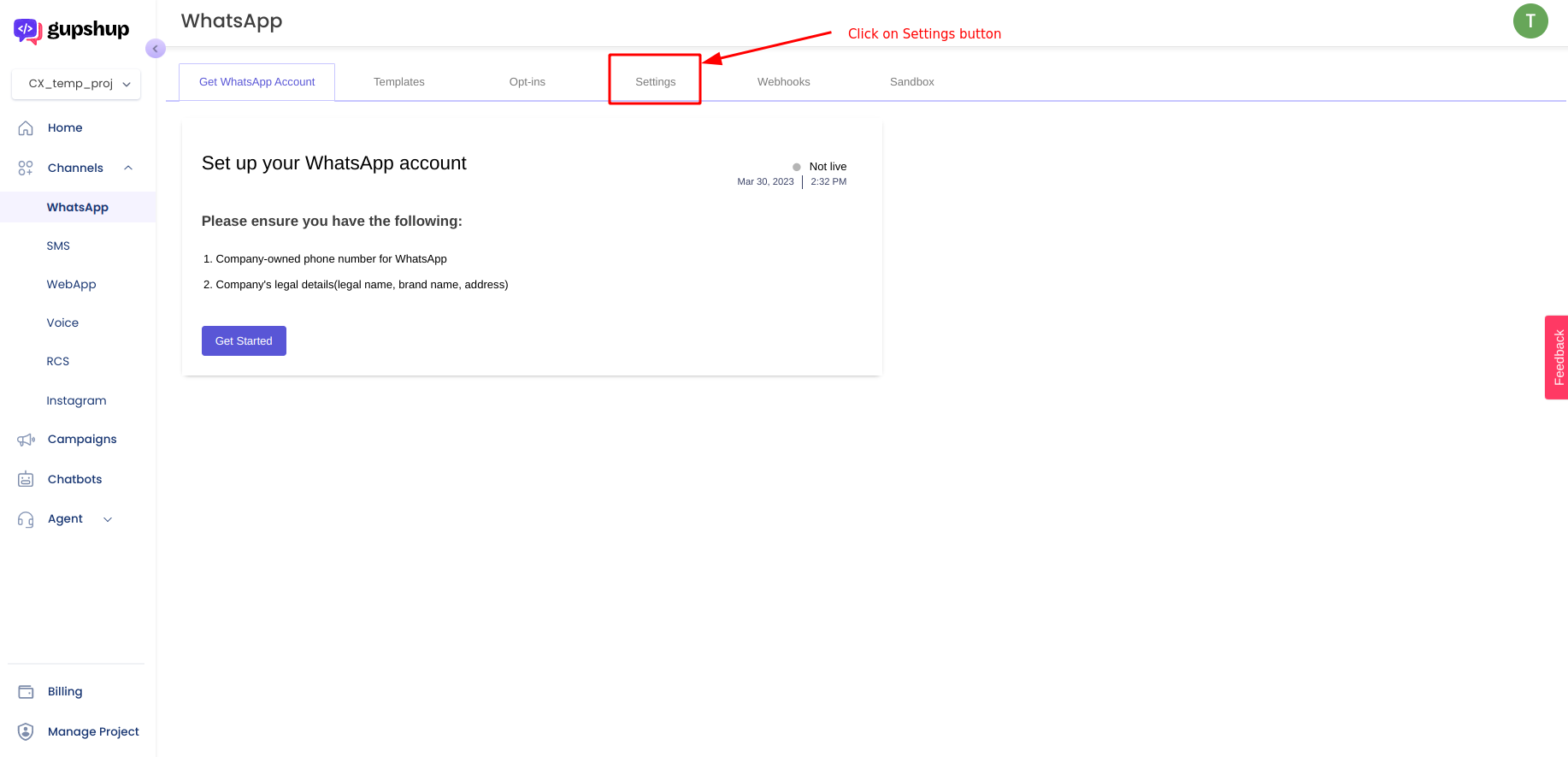Click the Chatbots robot icon
The width and height of the screenshot is (1568, 757).
coord(26,479)
